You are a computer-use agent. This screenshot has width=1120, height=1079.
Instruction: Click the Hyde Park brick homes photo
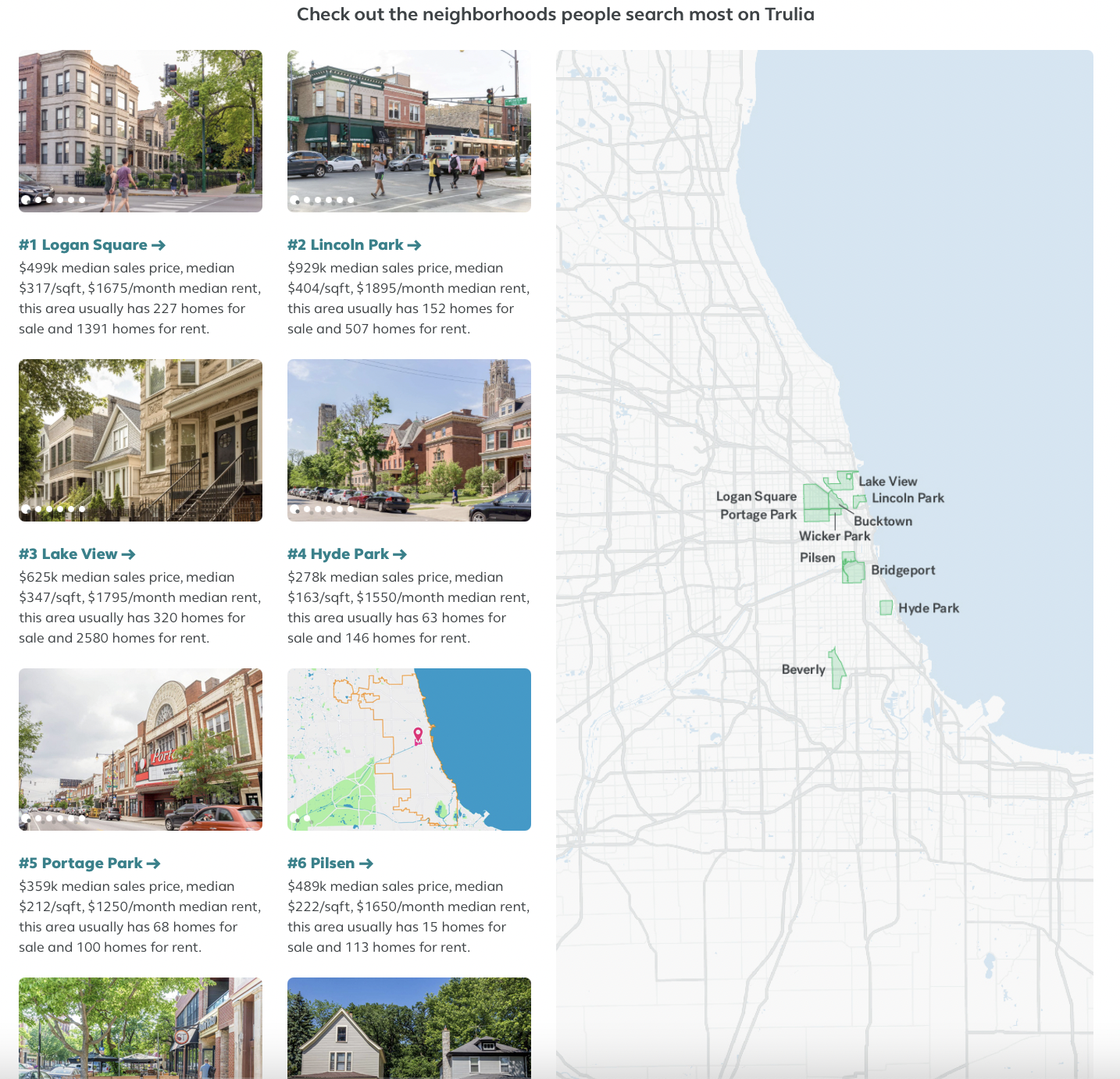[409, 440]
